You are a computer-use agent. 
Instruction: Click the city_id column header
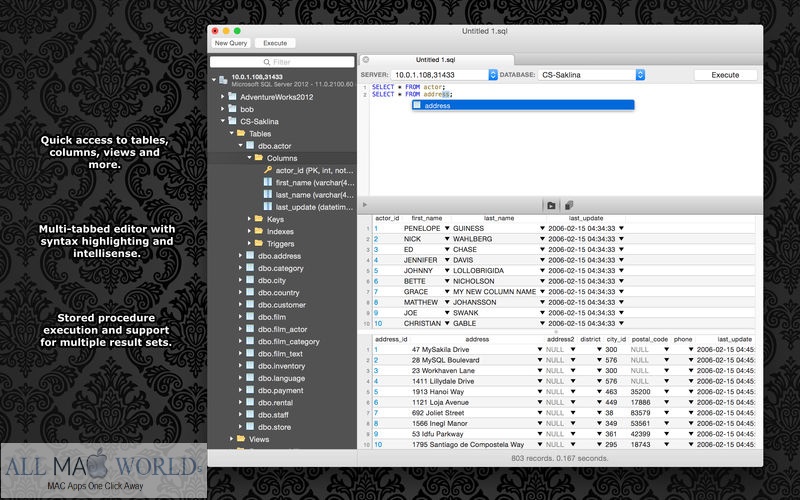click(x=616, y=339)
